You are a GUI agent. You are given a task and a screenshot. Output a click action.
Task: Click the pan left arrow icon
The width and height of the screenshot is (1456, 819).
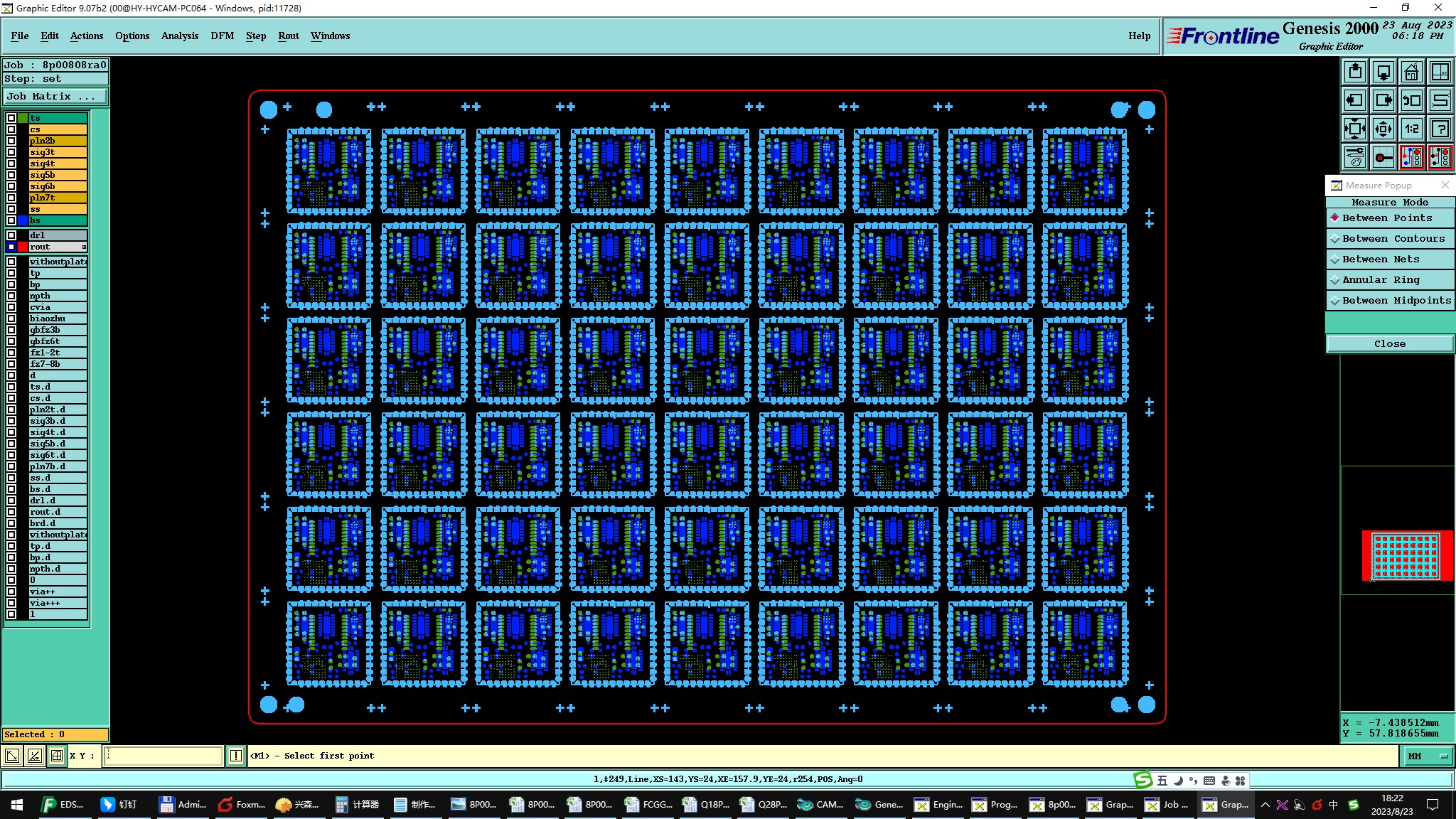(x=1355, y=100)
